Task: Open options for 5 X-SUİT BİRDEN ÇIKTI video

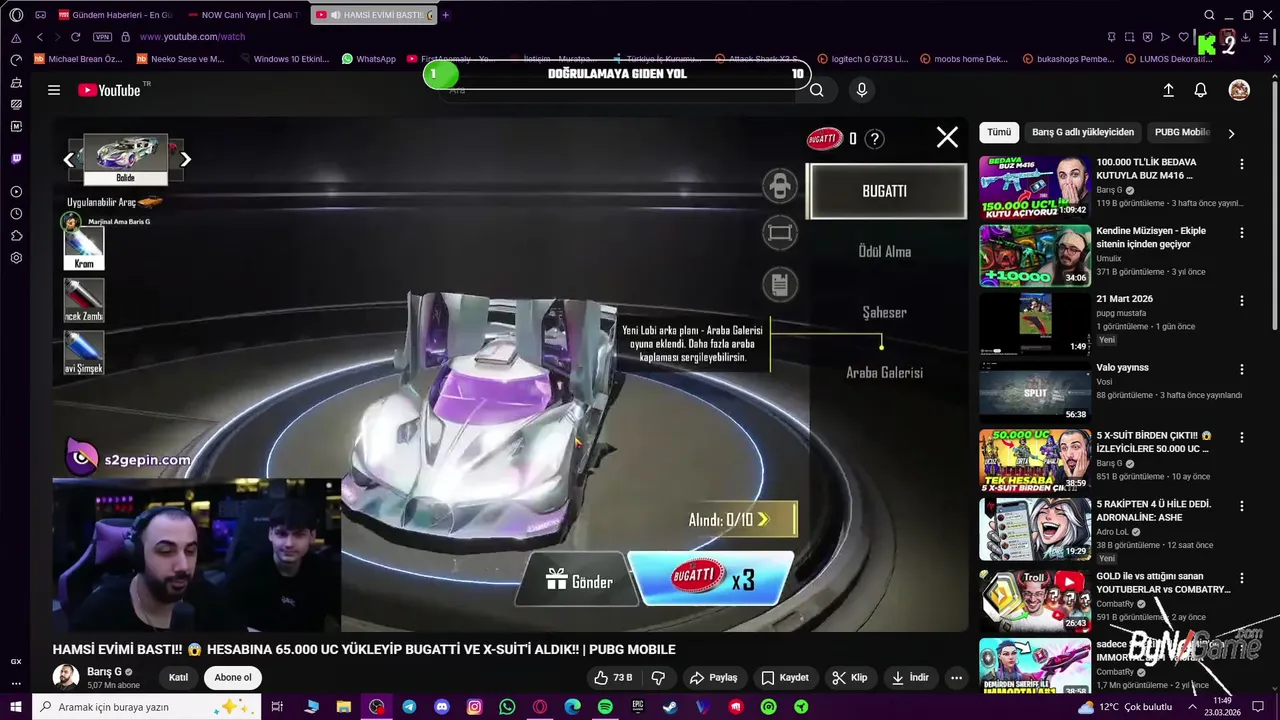Action: click(1242, 438)
